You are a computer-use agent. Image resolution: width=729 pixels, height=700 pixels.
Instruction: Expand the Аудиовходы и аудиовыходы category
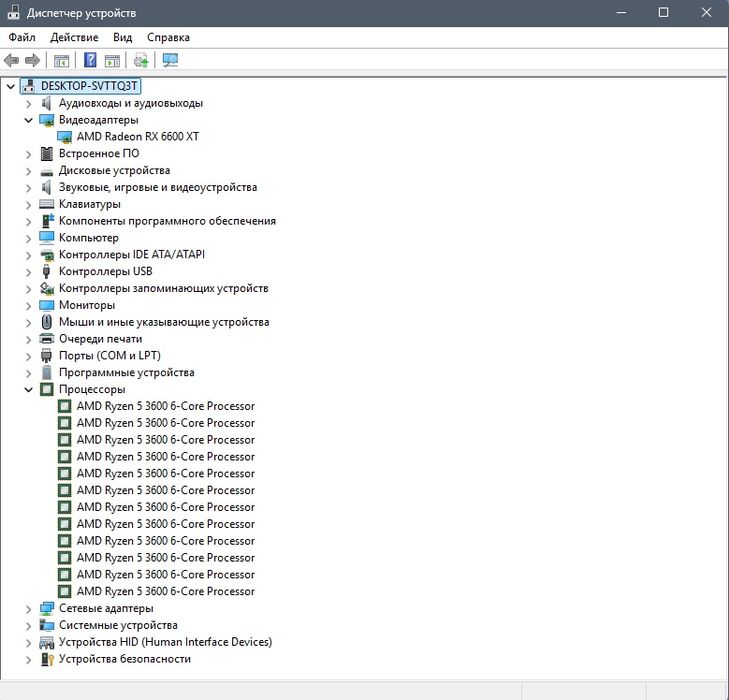[x=28, y=104]
